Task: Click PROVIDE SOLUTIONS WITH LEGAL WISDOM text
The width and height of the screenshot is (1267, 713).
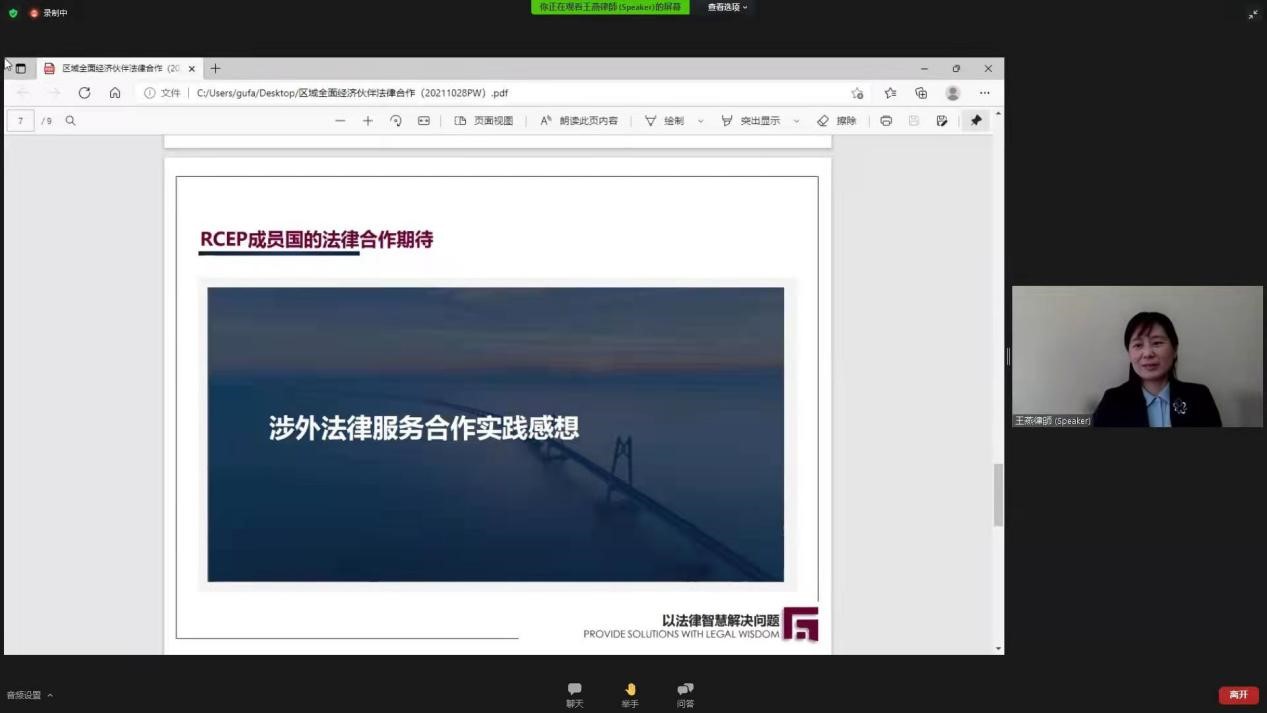Action: [681, 634]
